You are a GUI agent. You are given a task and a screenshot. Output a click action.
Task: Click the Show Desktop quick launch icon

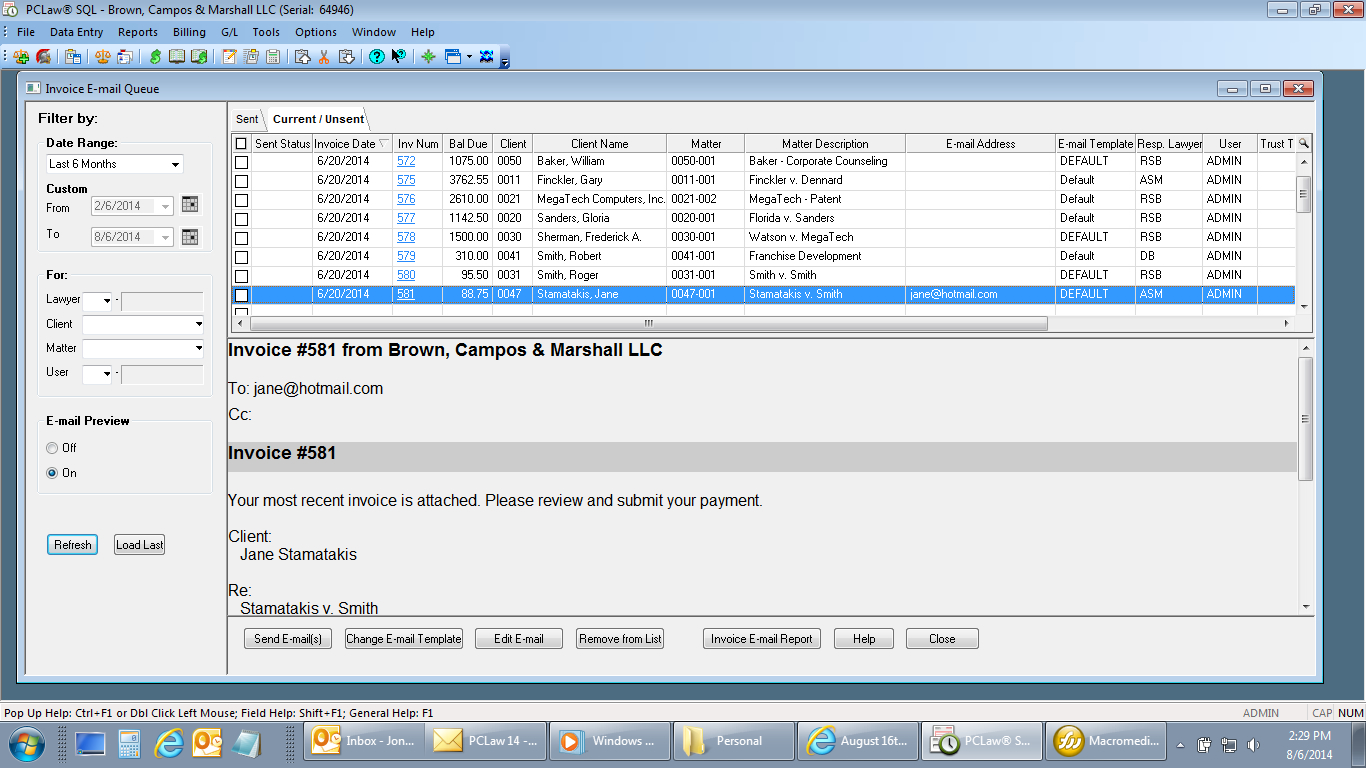tap(91, 743)
